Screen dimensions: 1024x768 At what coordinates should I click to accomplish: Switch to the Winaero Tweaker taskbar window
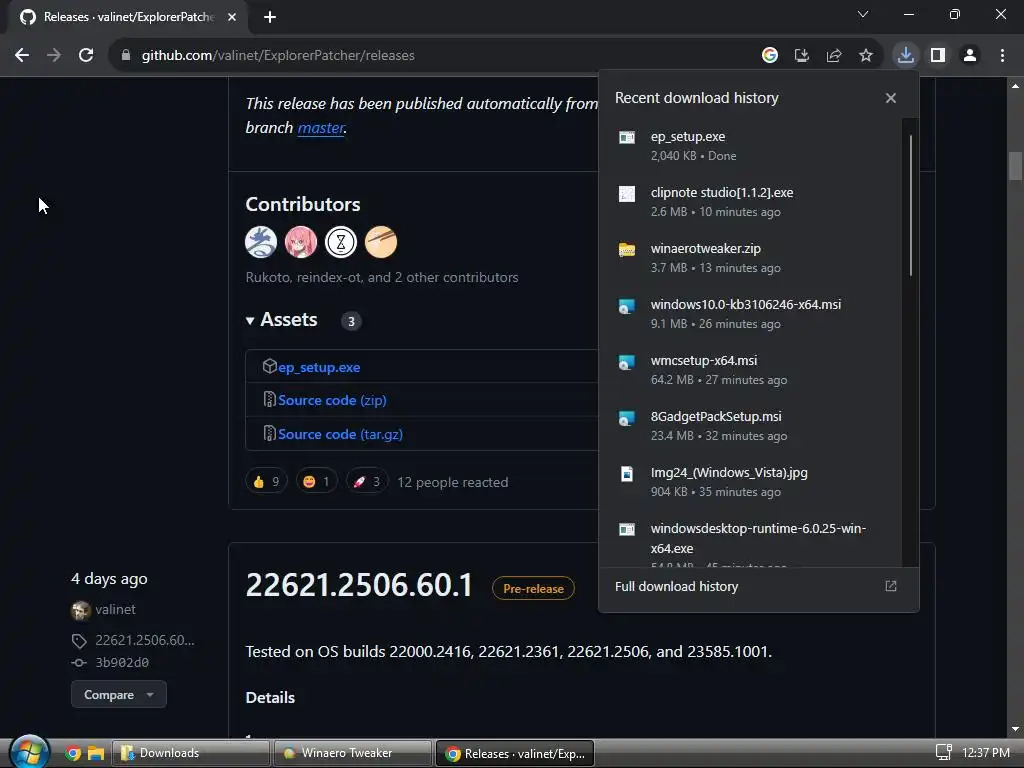click(353, 753)
